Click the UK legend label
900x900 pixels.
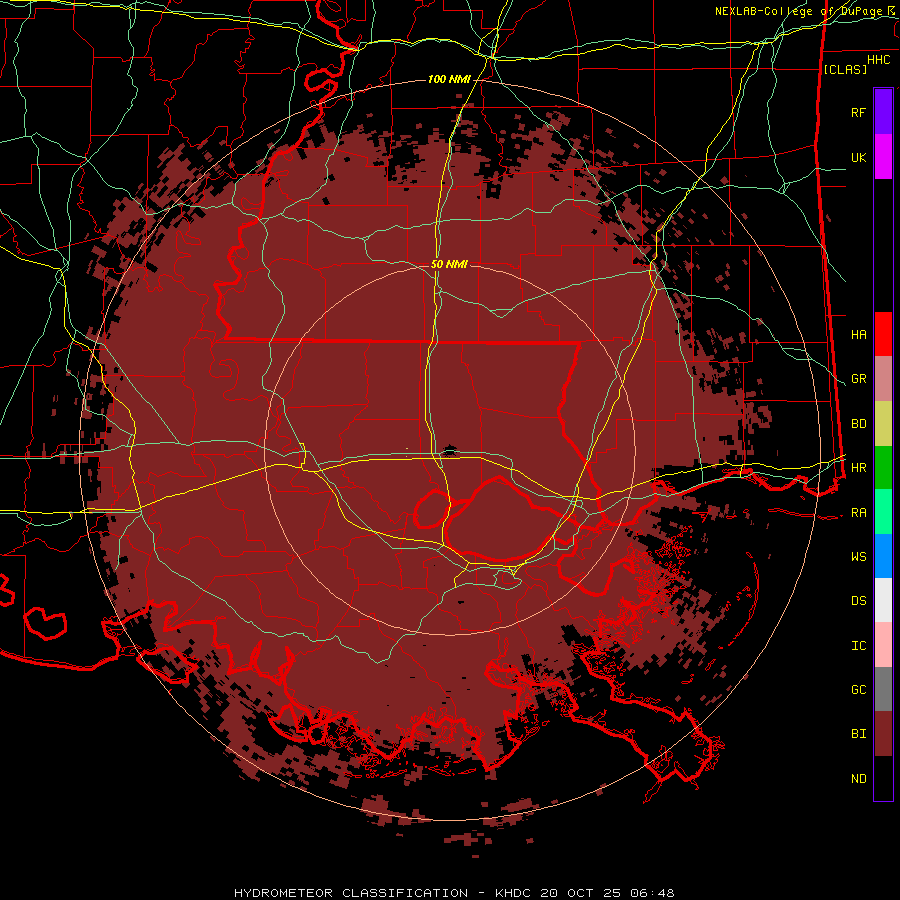(x=858, y=157)
